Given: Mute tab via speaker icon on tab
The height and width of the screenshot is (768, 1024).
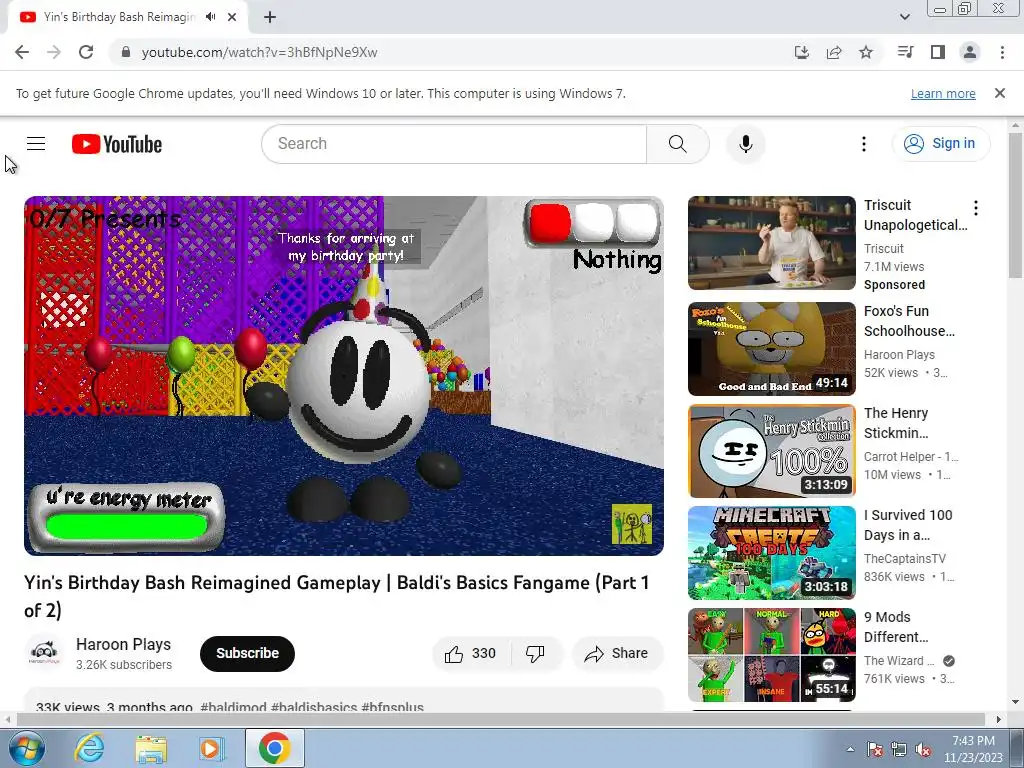Looking at the screenshot, I should point(210,17).
